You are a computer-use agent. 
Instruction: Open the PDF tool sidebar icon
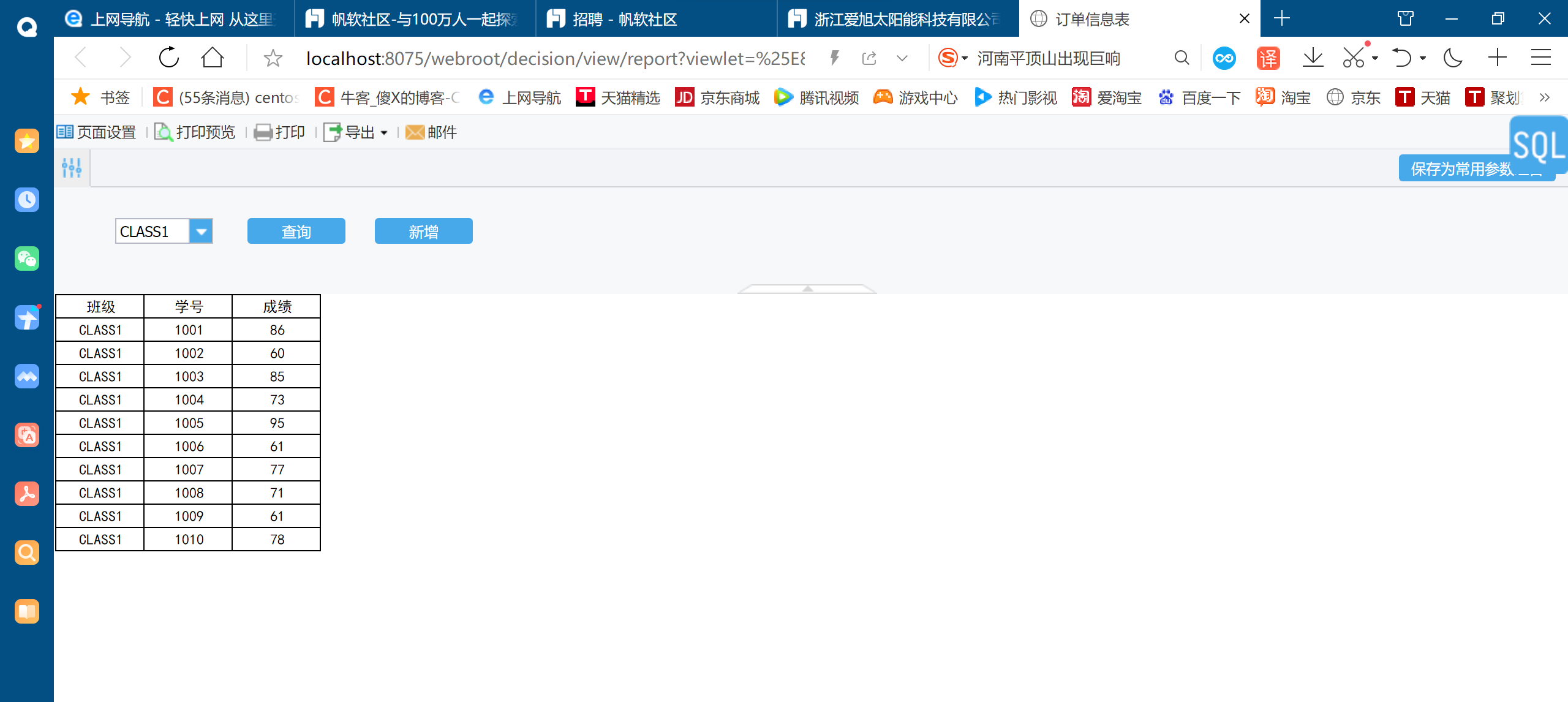click(27, 494)
